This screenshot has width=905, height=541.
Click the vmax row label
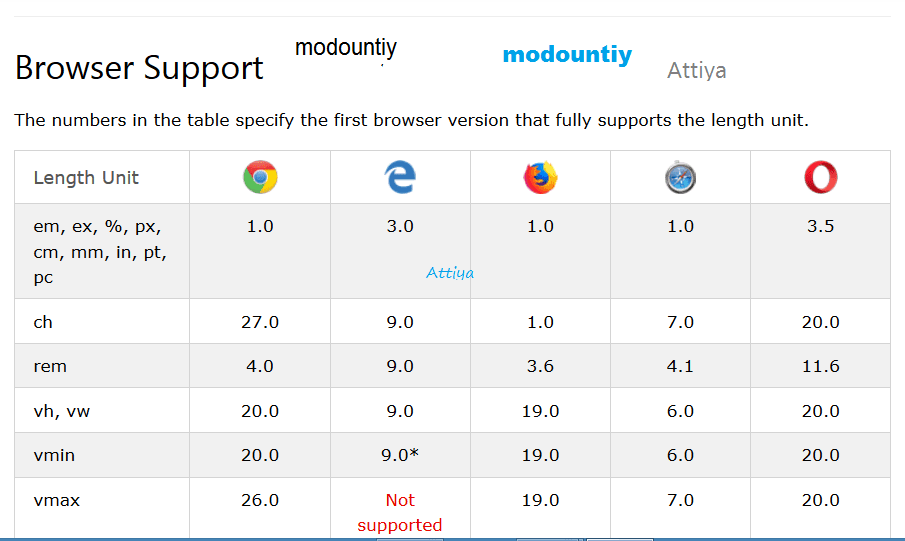point(56,500)
